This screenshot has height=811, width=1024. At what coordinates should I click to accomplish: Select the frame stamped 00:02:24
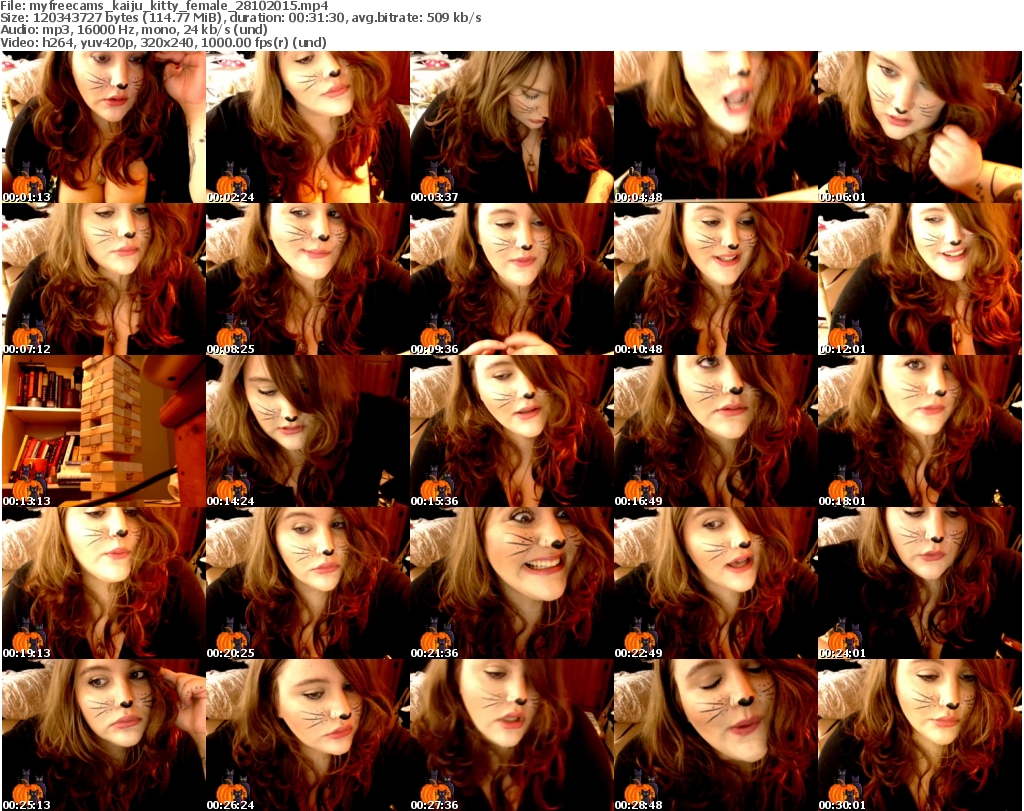pos(308,127)
